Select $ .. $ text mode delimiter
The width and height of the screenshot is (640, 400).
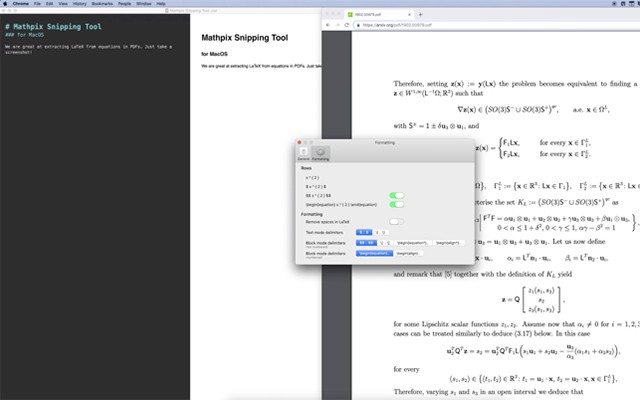364,232
